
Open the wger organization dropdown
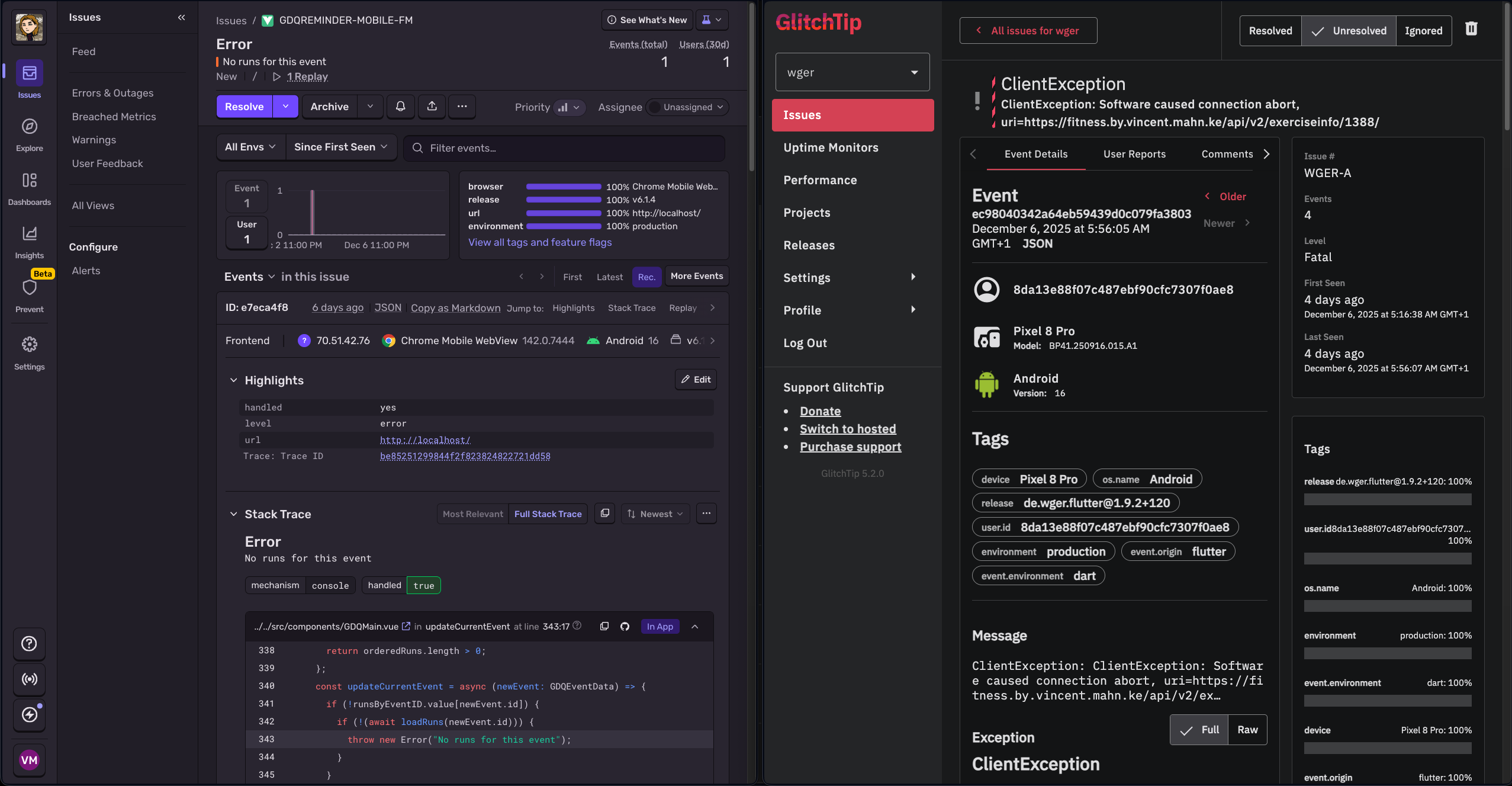[x=852, y=72]
